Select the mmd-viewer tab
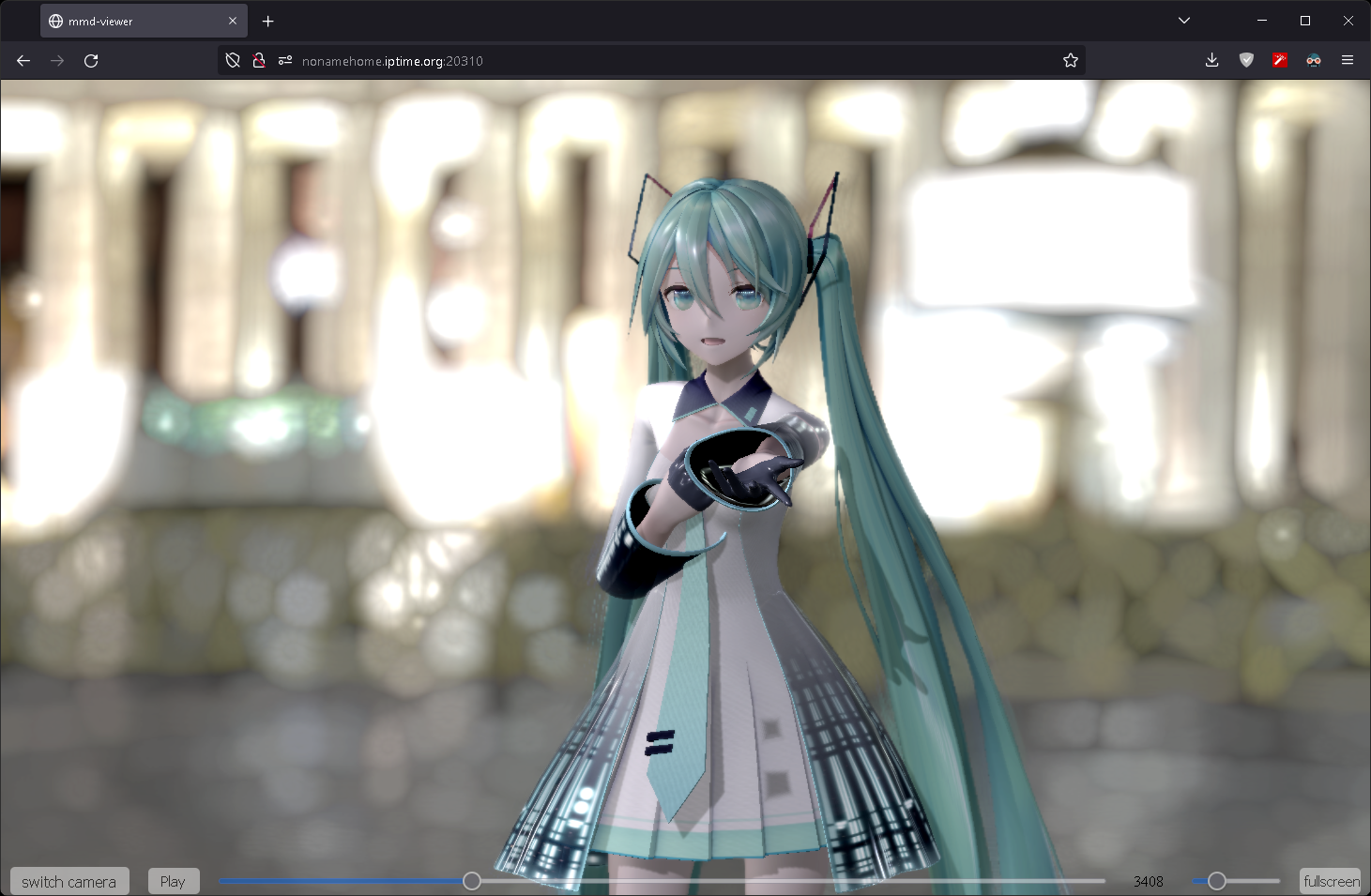1371x896 pixels. [144, 21]
